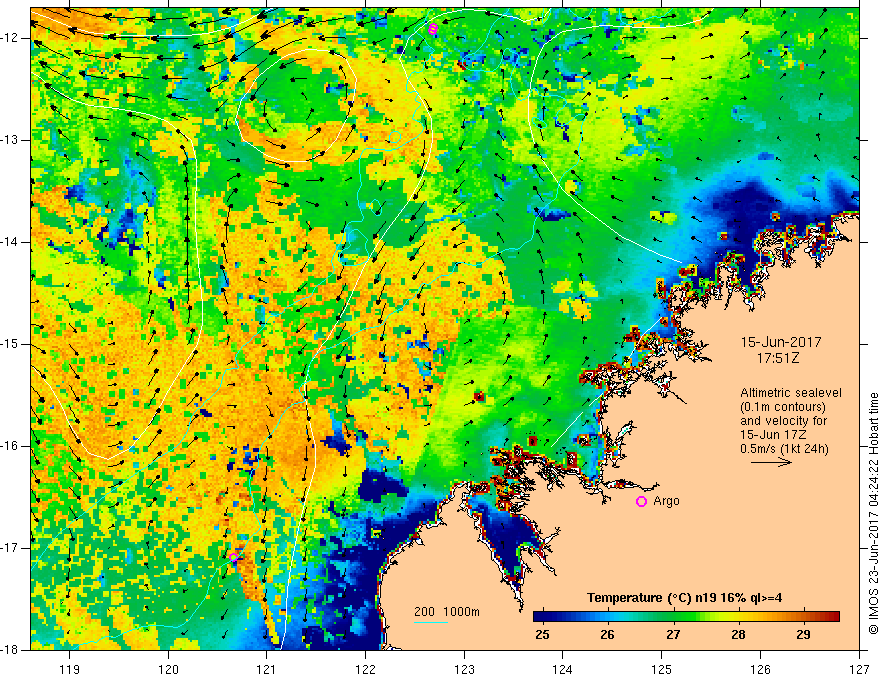Click latitude axis label '-12'
880x680 pixels.
click(x=10, y=38)
